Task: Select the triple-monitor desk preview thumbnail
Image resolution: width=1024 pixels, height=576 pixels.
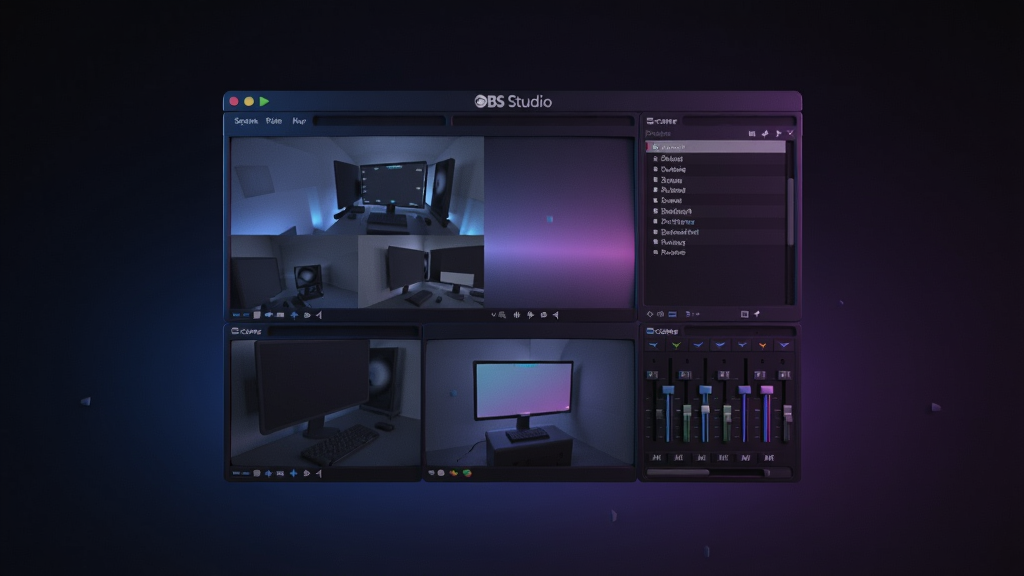Action: [x=357, y=185]
